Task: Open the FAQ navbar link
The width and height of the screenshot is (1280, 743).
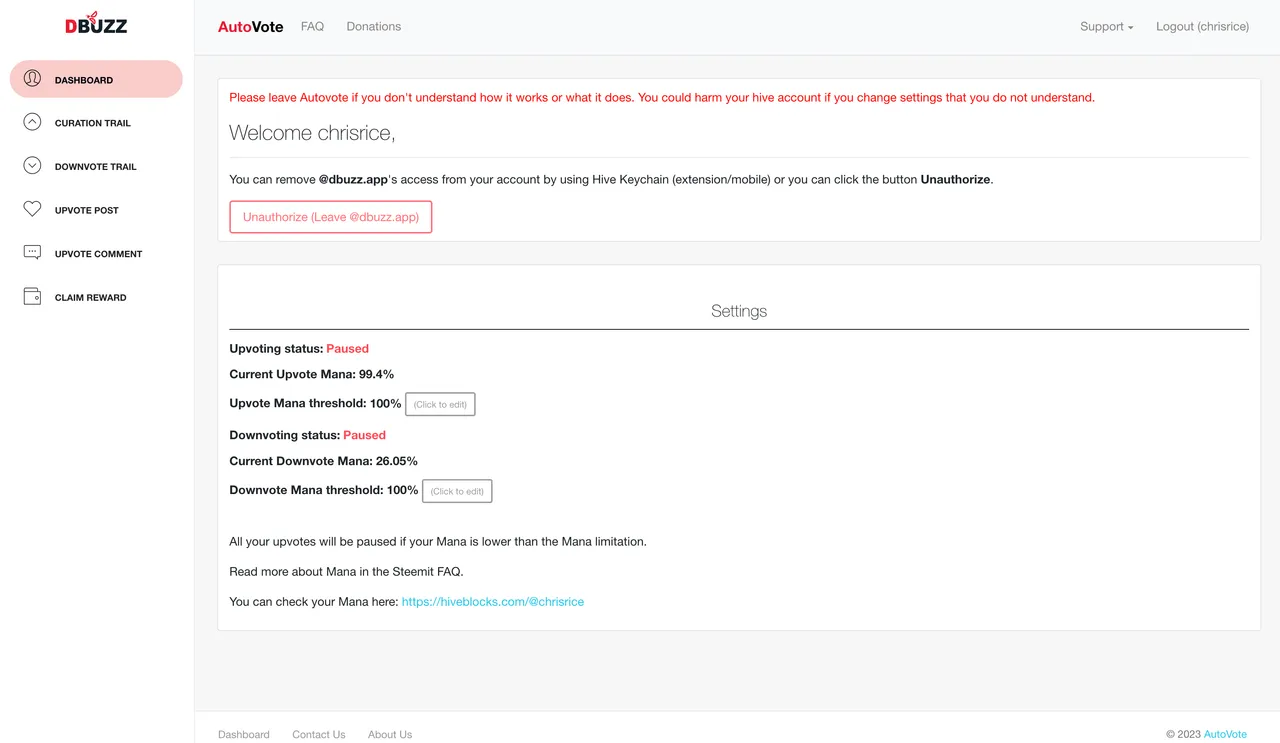Action: [312, 27]
